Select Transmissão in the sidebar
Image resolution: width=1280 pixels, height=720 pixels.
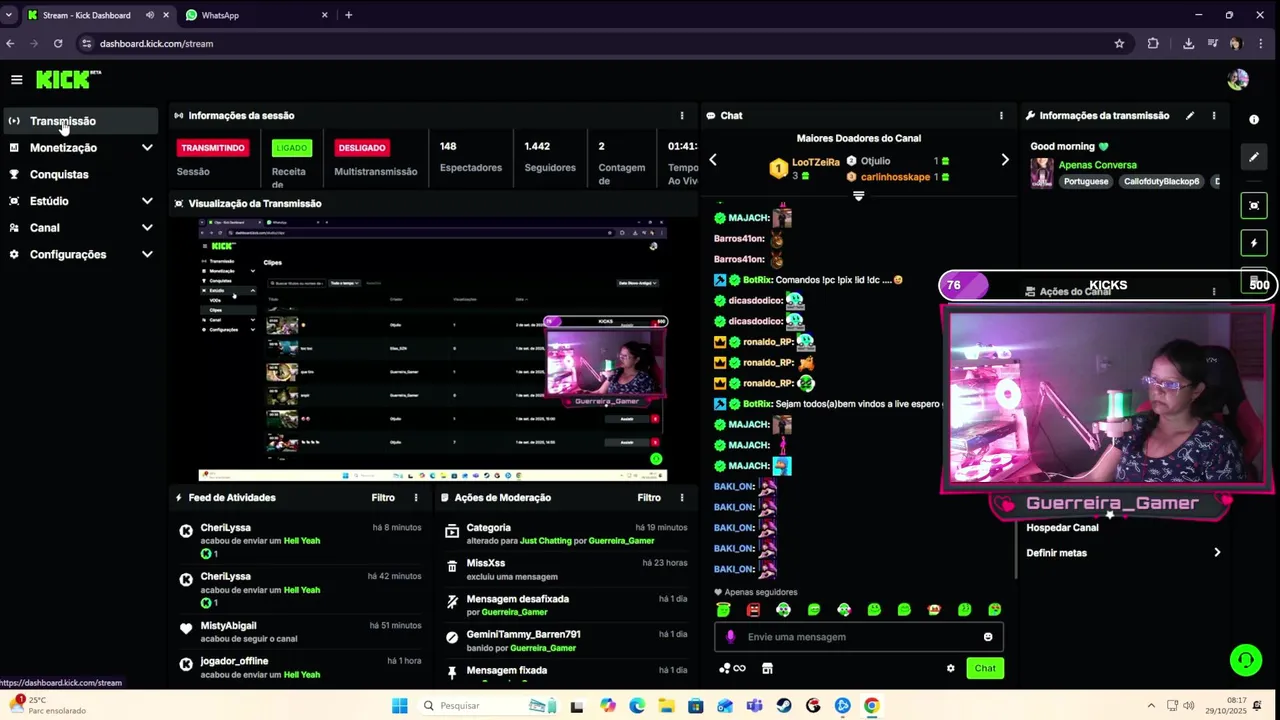pos(80,121)
